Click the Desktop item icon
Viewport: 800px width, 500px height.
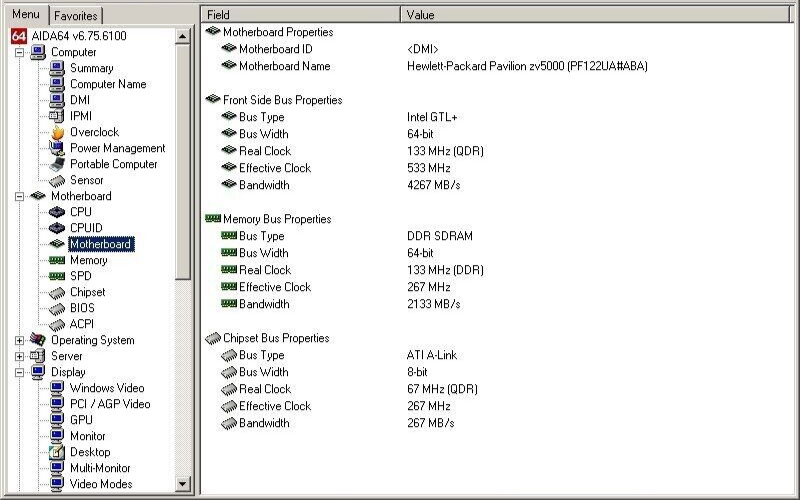(x=57, y=452)
